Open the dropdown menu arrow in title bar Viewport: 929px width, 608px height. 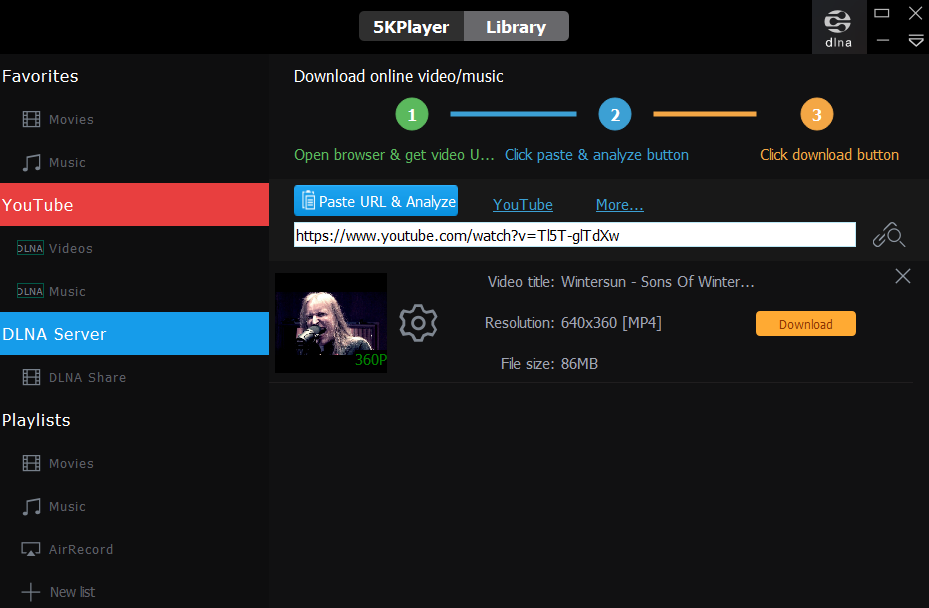(916, 40)
